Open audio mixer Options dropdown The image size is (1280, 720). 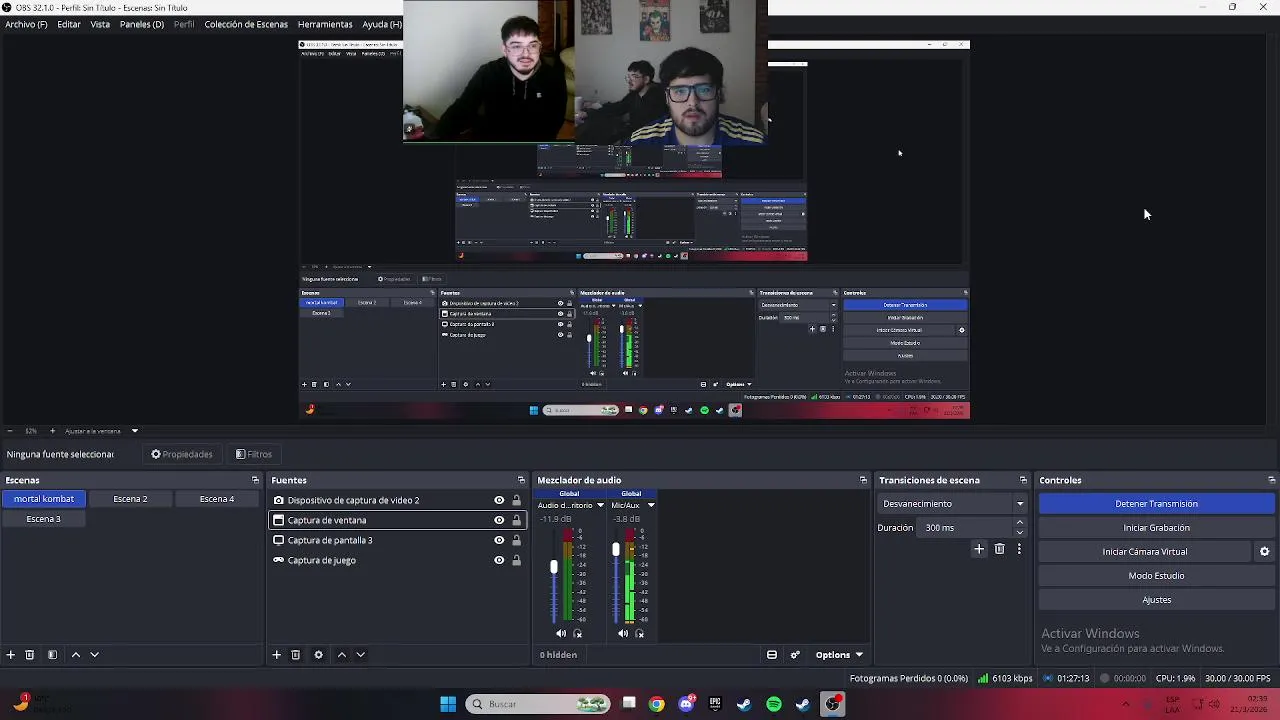839,655
